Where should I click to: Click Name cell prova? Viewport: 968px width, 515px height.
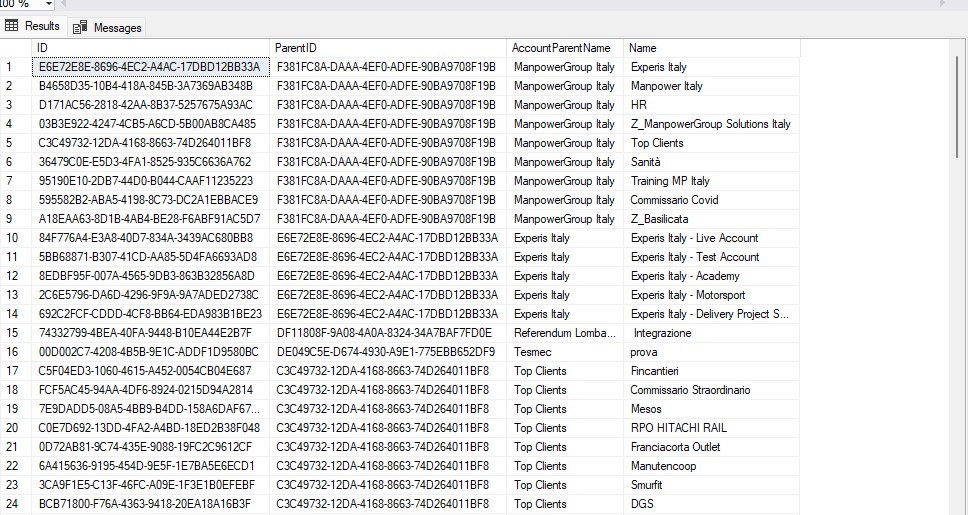712,352
